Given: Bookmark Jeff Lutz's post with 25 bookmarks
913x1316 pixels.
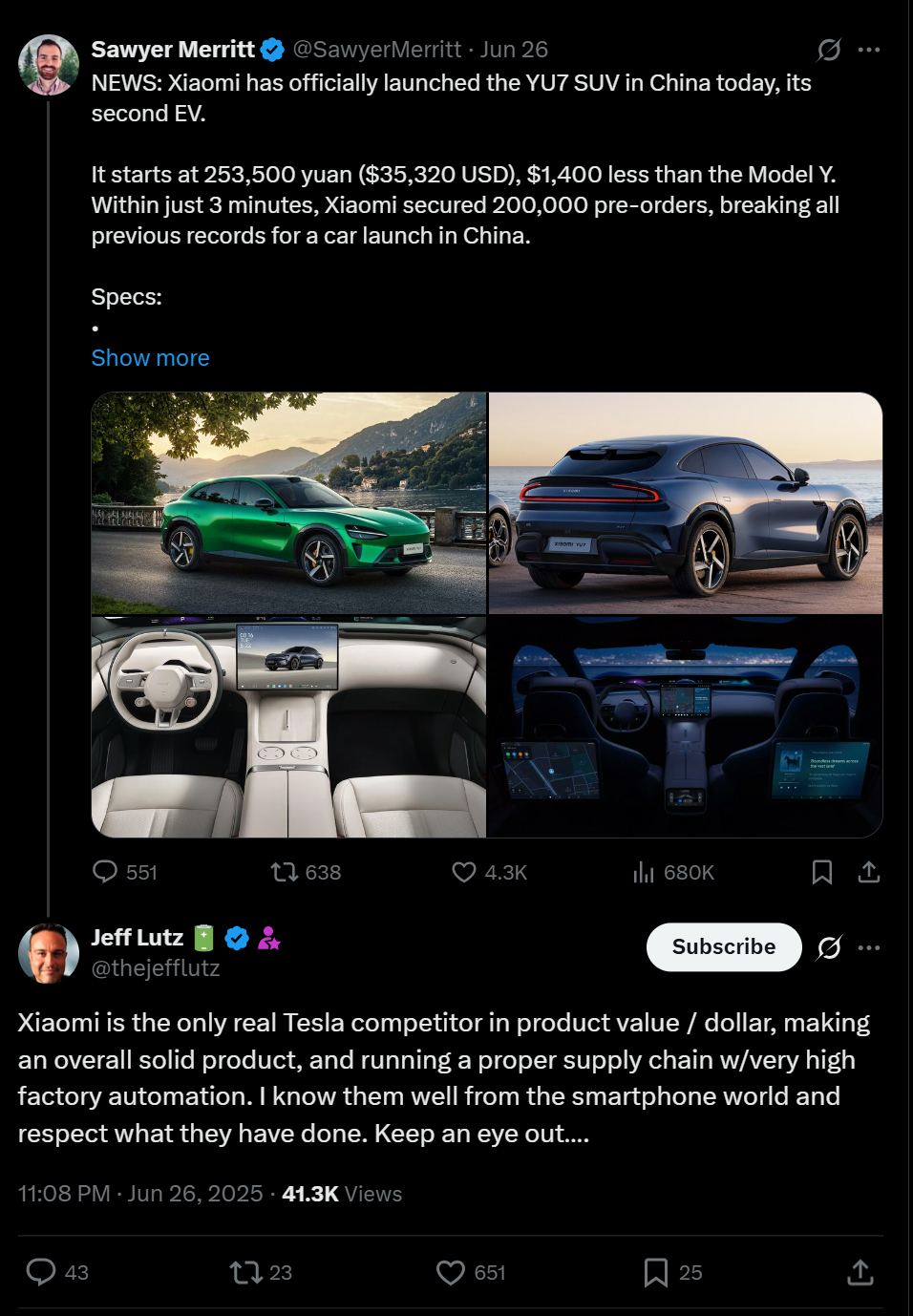Looking at the screenshot, I should 672,1272.
